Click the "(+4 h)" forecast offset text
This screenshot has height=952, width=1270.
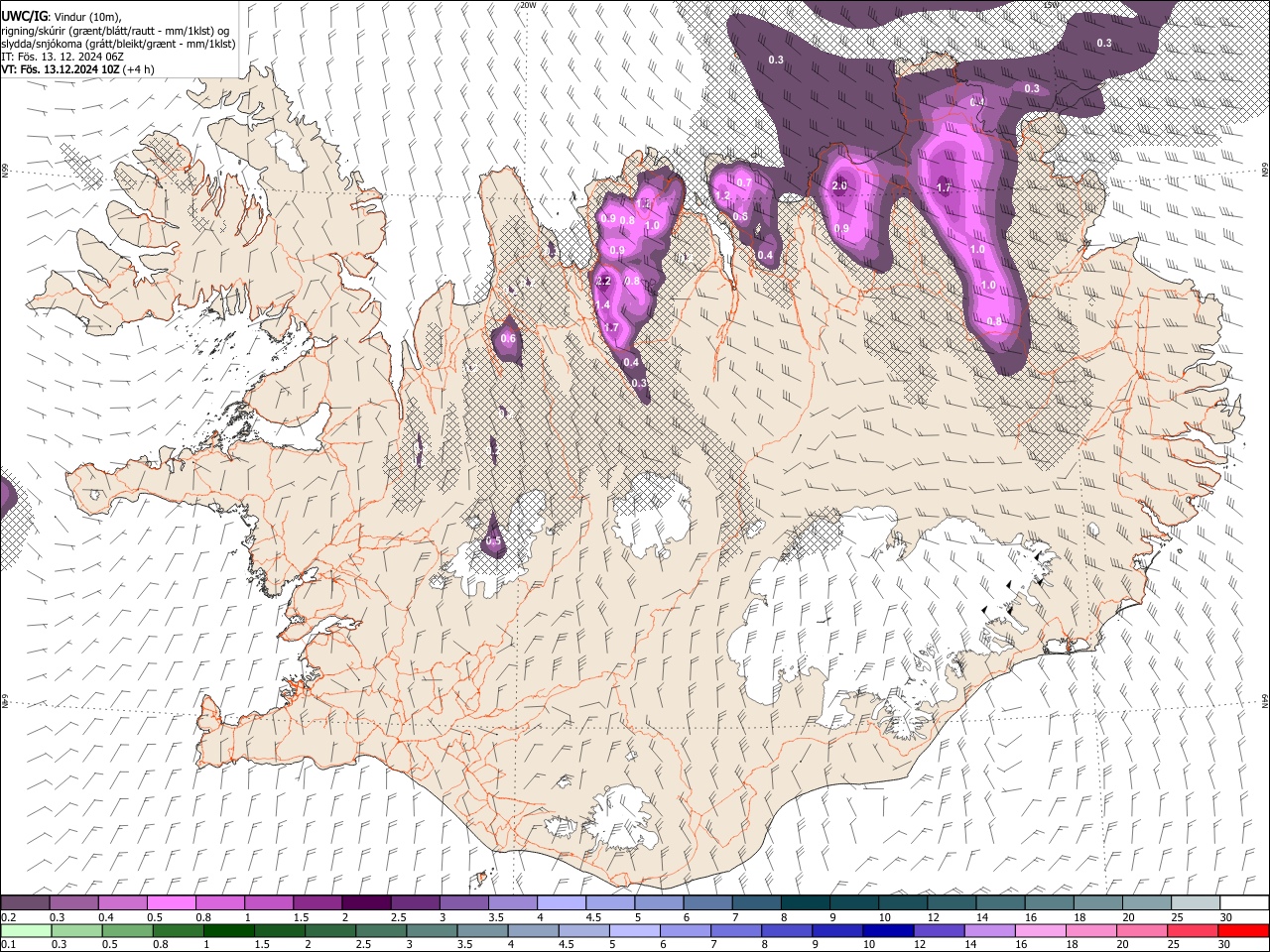[x=138, y=70]
